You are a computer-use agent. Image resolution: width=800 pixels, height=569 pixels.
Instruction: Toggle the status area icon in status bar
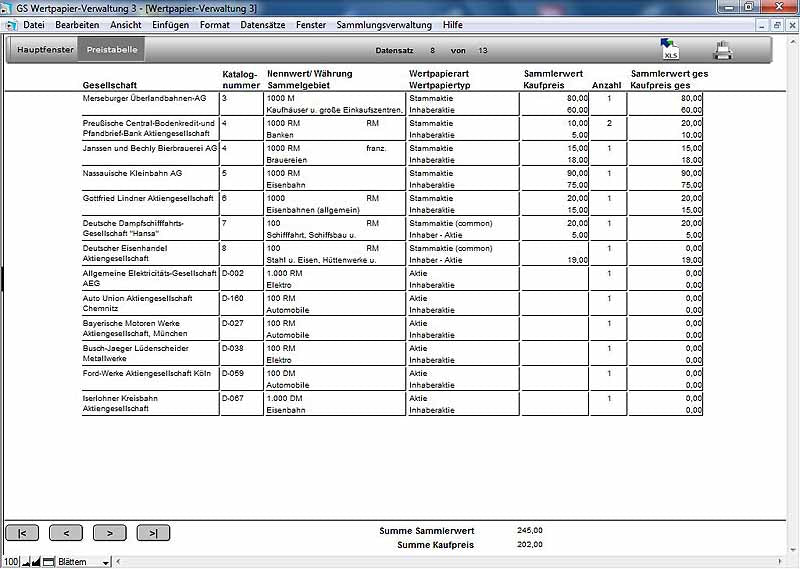(x=48, y=562)
